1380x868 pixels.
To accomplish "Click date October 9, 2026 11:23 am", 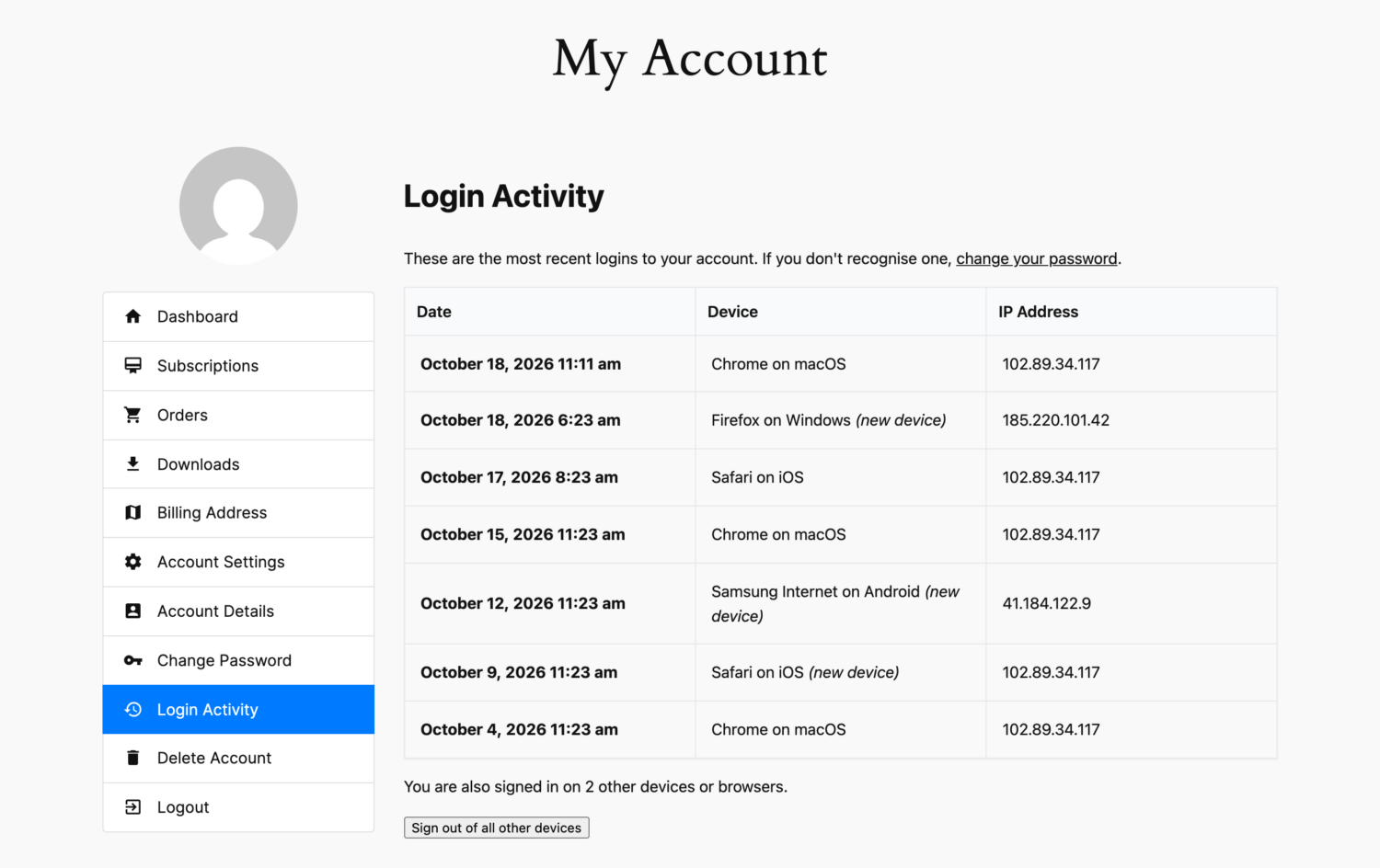I will 519,672.
